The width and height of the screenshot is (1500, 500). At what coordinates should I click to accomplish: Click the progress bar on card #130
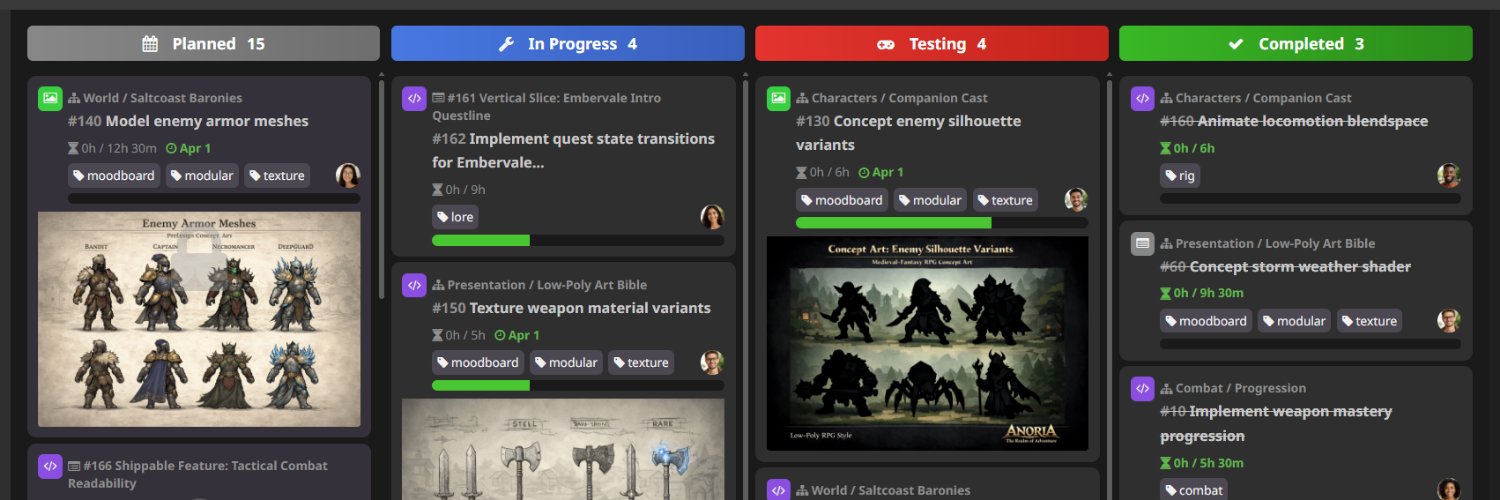click(x=942, y=223)
